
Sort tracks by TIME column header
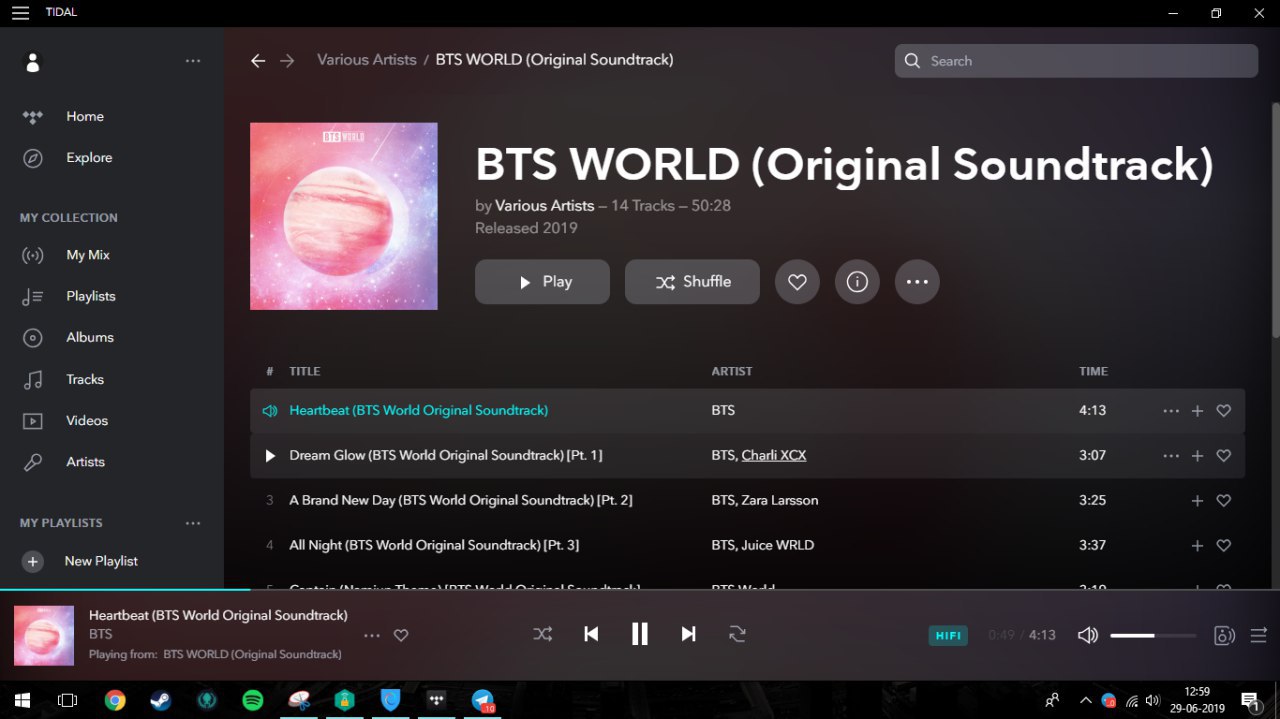(x=1093, y=371)
